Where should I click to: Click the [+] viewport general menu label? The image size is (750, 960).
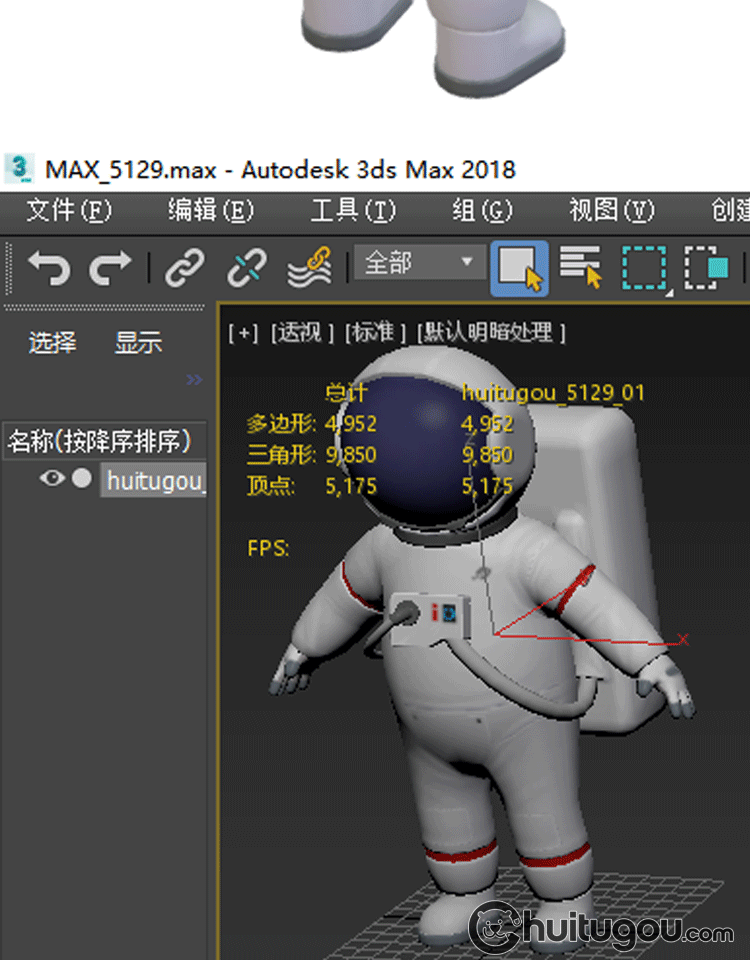click(x=243, y=333)
